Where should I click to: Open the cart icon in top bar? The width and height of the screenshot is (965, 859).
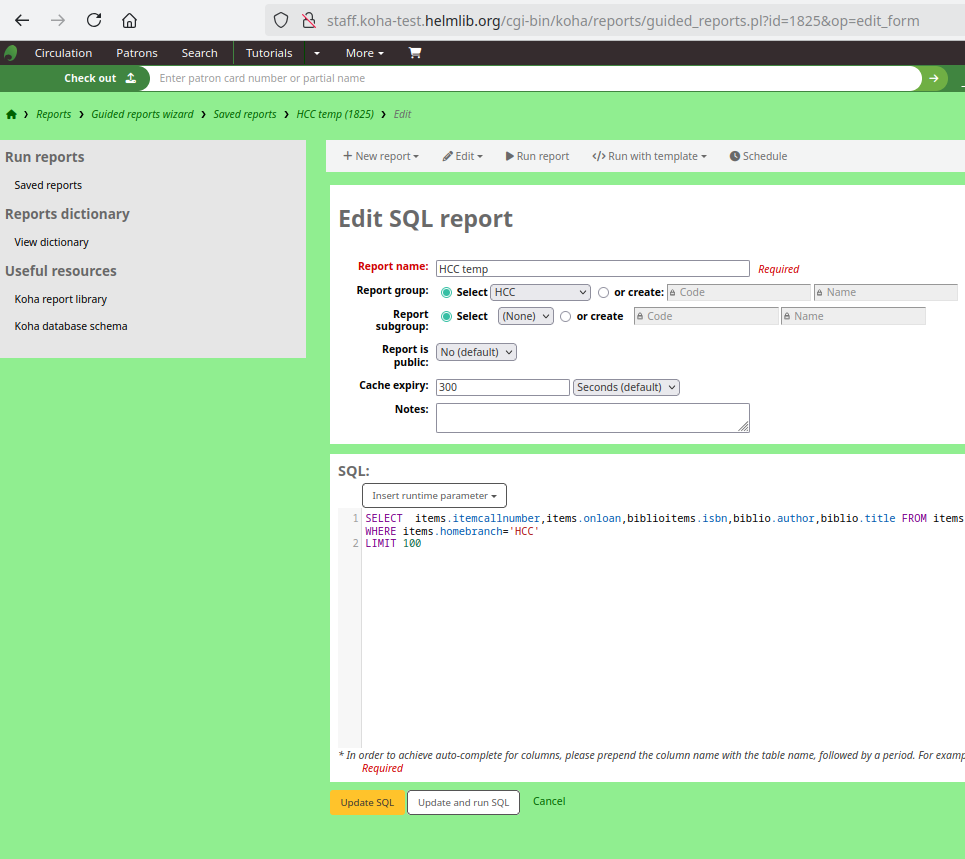[415, 53]
